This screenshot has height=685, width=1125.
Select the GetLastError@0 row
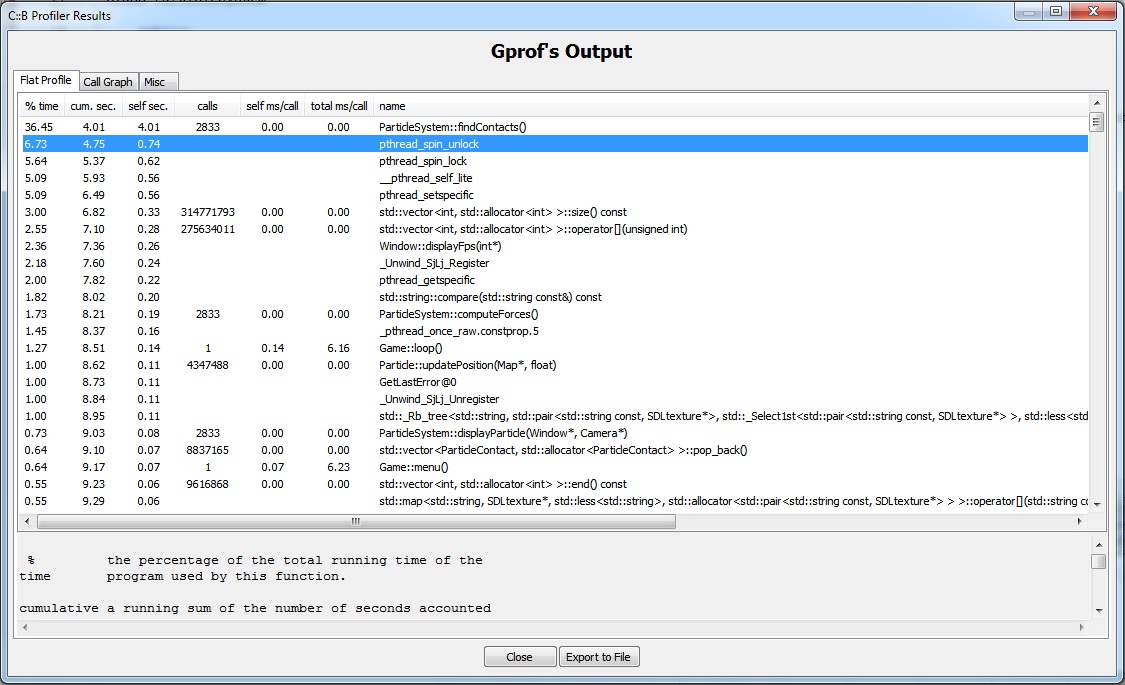[x=555, y=382]
